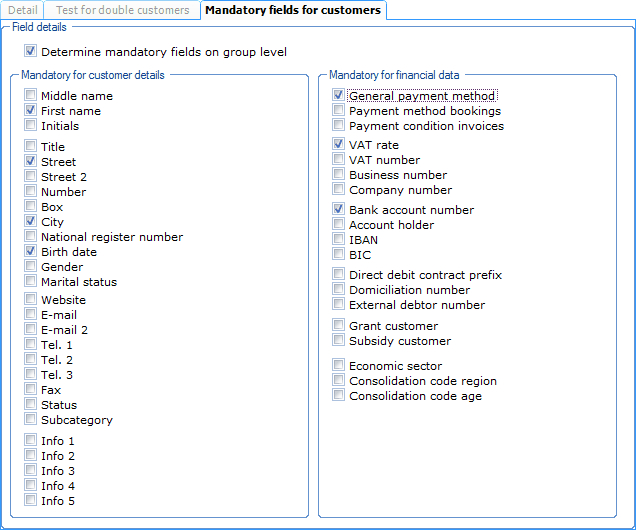The height and width of the screenshot is (530, 636).
Task: Uncheck the City checkbox
Action: pos(31,222)
